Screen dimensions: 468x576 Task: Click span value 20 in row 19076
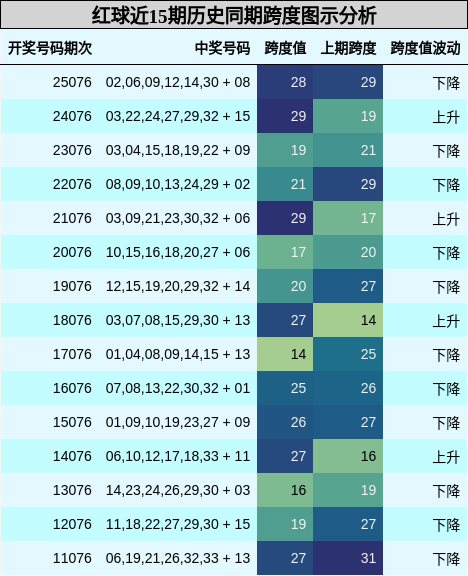(x=285, y=286)
